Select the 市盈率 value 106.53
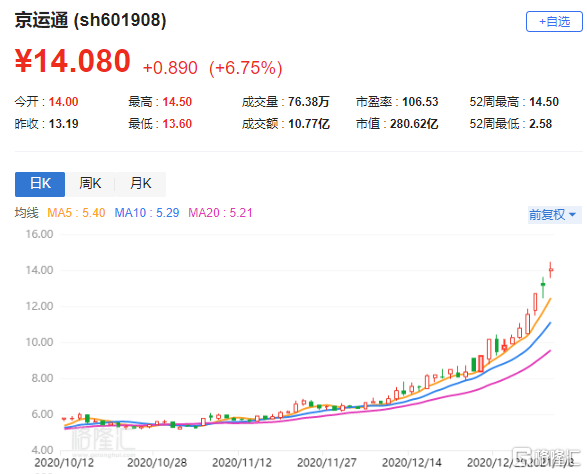Viewport: 587px width, 474px height. point(420,102)
